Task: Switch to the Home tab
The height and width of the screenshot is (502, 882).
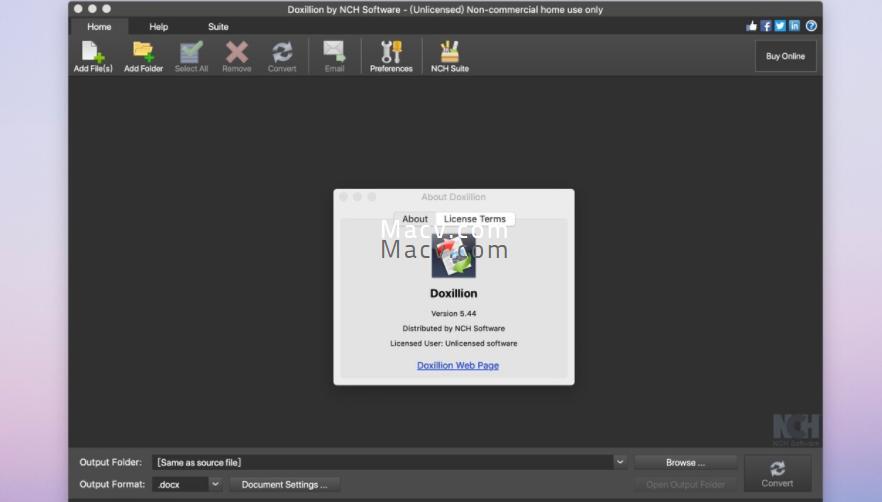Action: coord(99,26)
